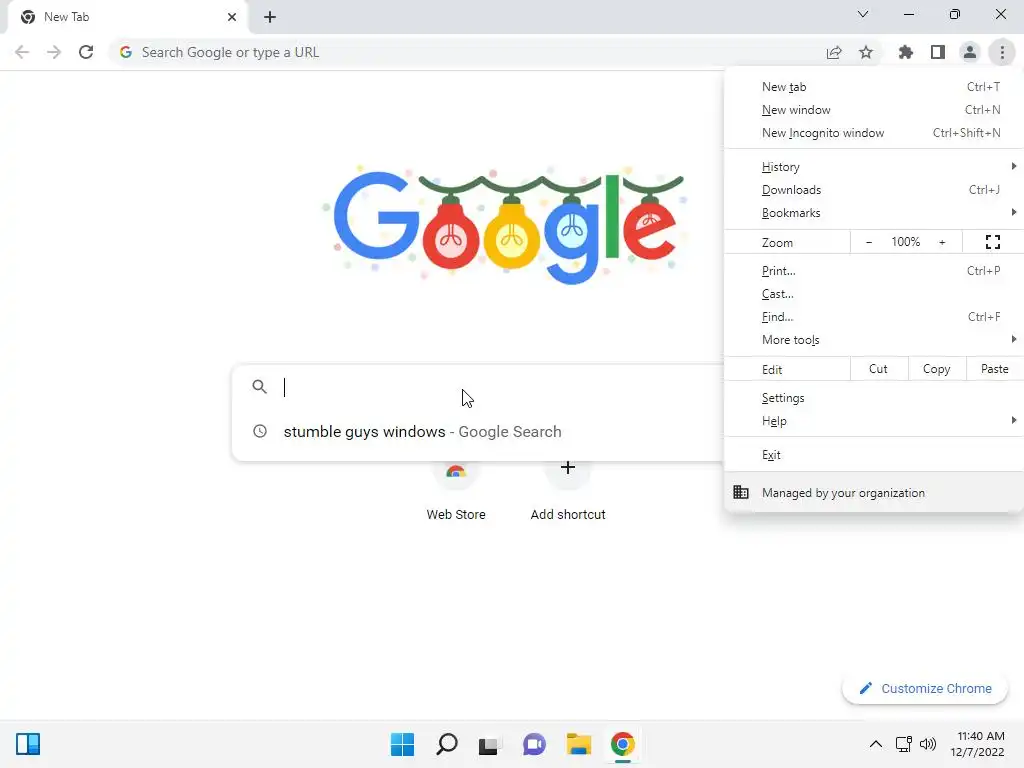Screen dimensions: 1024x768
Task: Reload the page with refresh icon
Action: tap(86, 52)
